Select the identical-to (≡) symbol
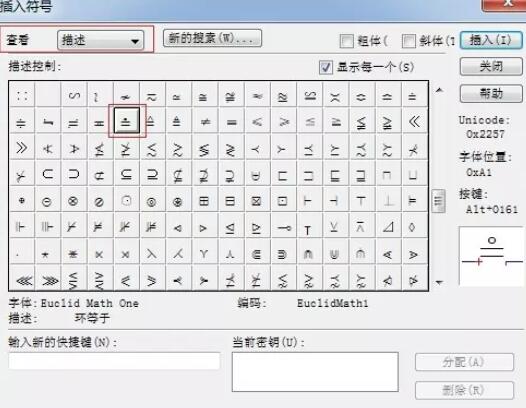 click(x=231, y=121)
